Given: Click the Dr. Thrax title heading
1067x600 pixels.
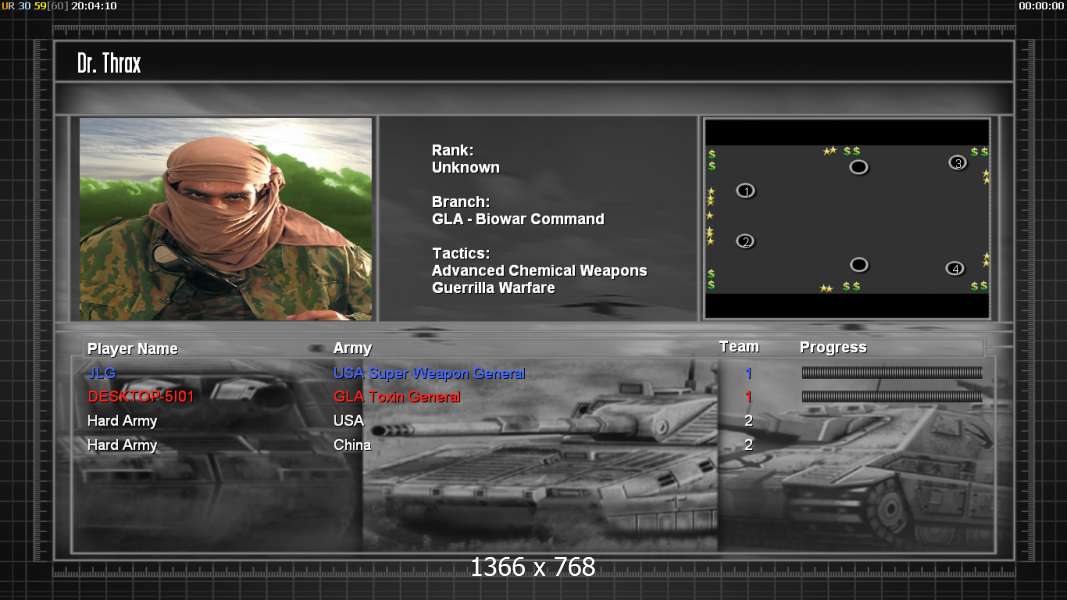Looking at the screenshot, I should pyautogui.click(x=109, y=63).
